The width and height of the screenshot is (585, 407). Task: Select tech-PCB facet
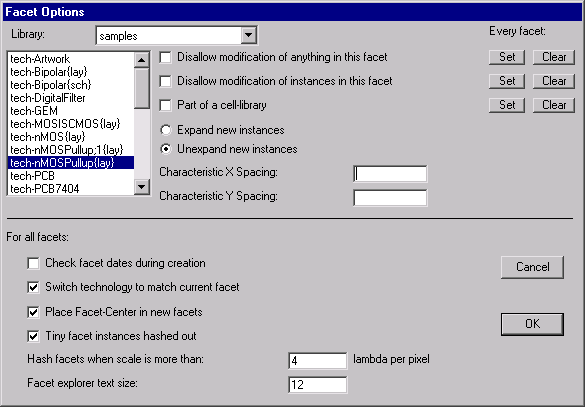point(71,176)
